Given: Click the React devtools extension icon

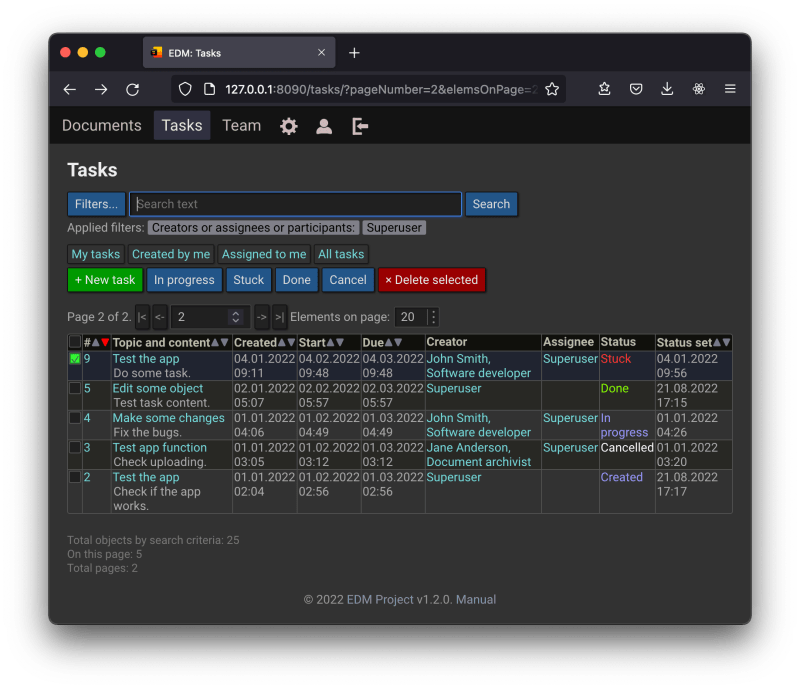Looking at the screenshot, I should 698,89.
